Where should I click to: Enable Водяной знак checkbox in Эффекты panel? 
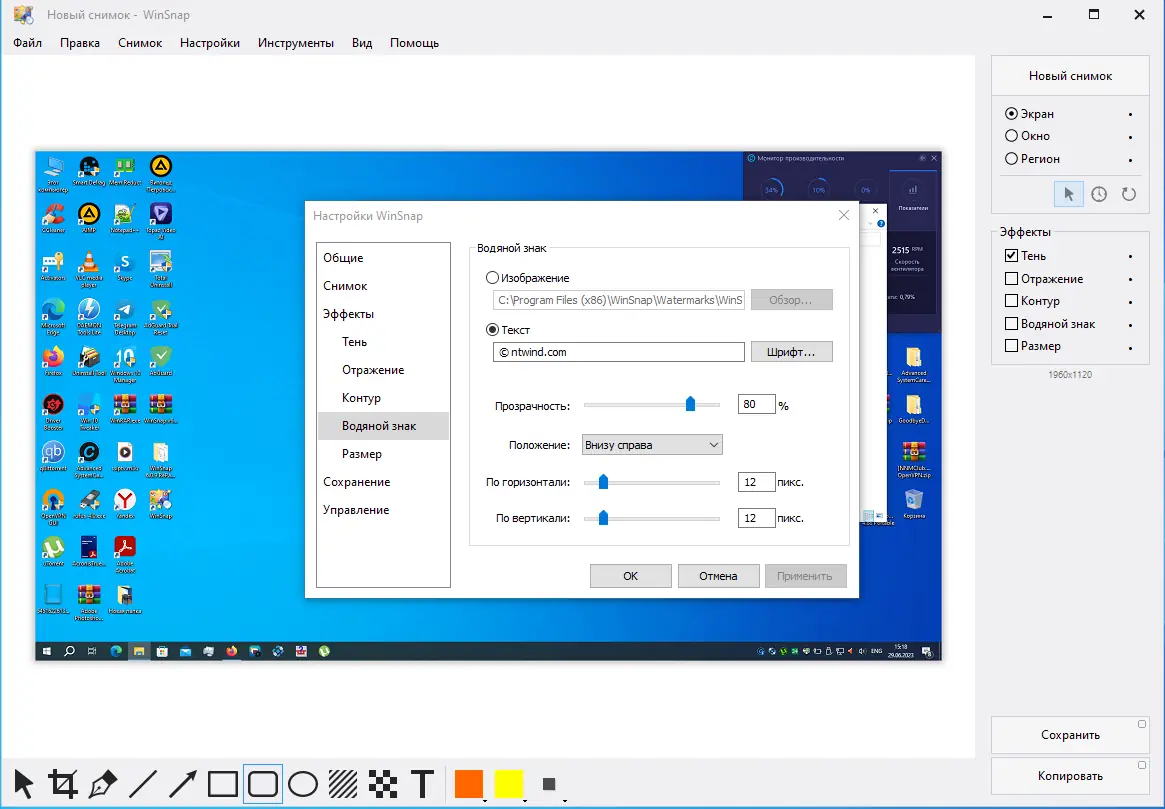[x=1011, y=323]
